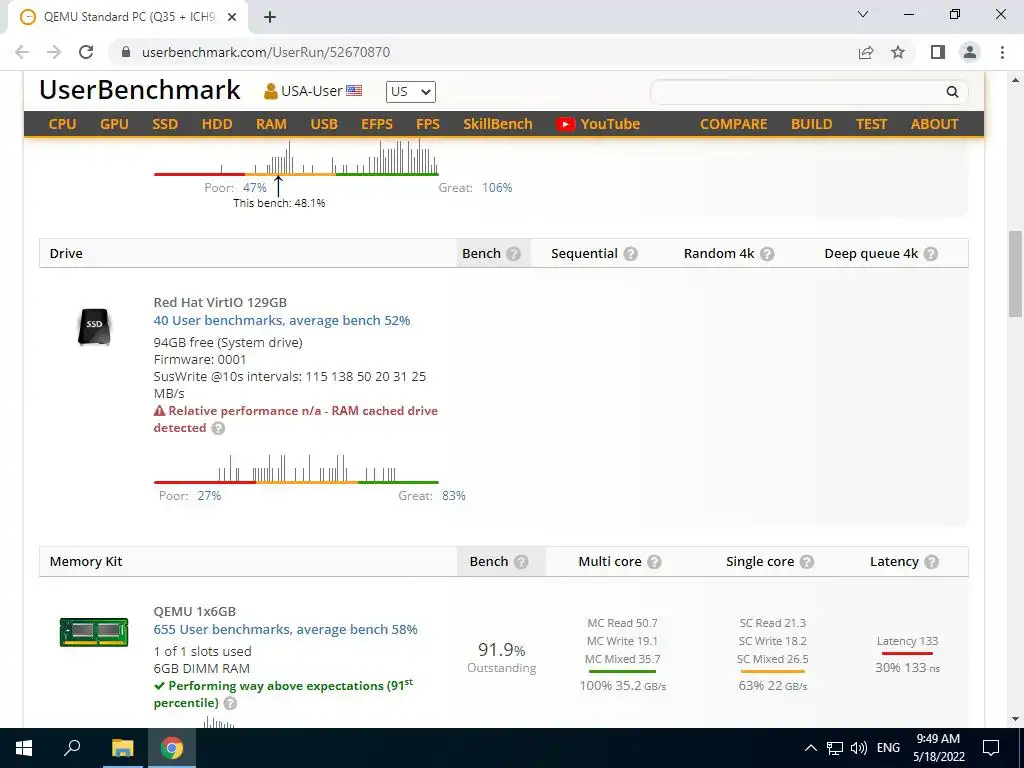Image resolution: width=1024 pixels, height=768 pixels.
Task: Open the US country dropdown
Action: point(410,91)
